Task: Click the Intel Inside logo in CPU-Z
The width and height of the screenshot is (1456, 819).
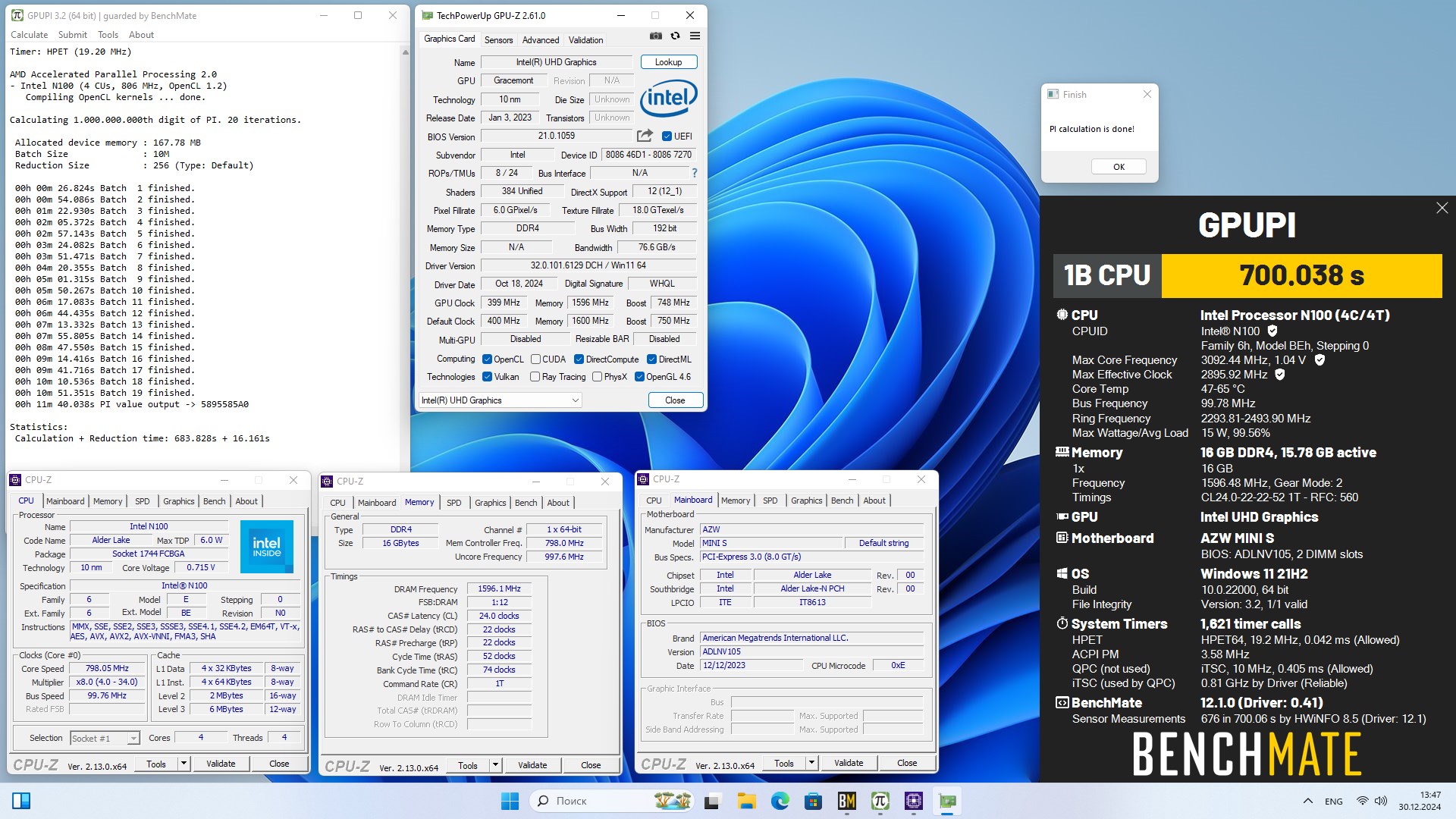Action: pyautogui.click(x=267, y=546)
